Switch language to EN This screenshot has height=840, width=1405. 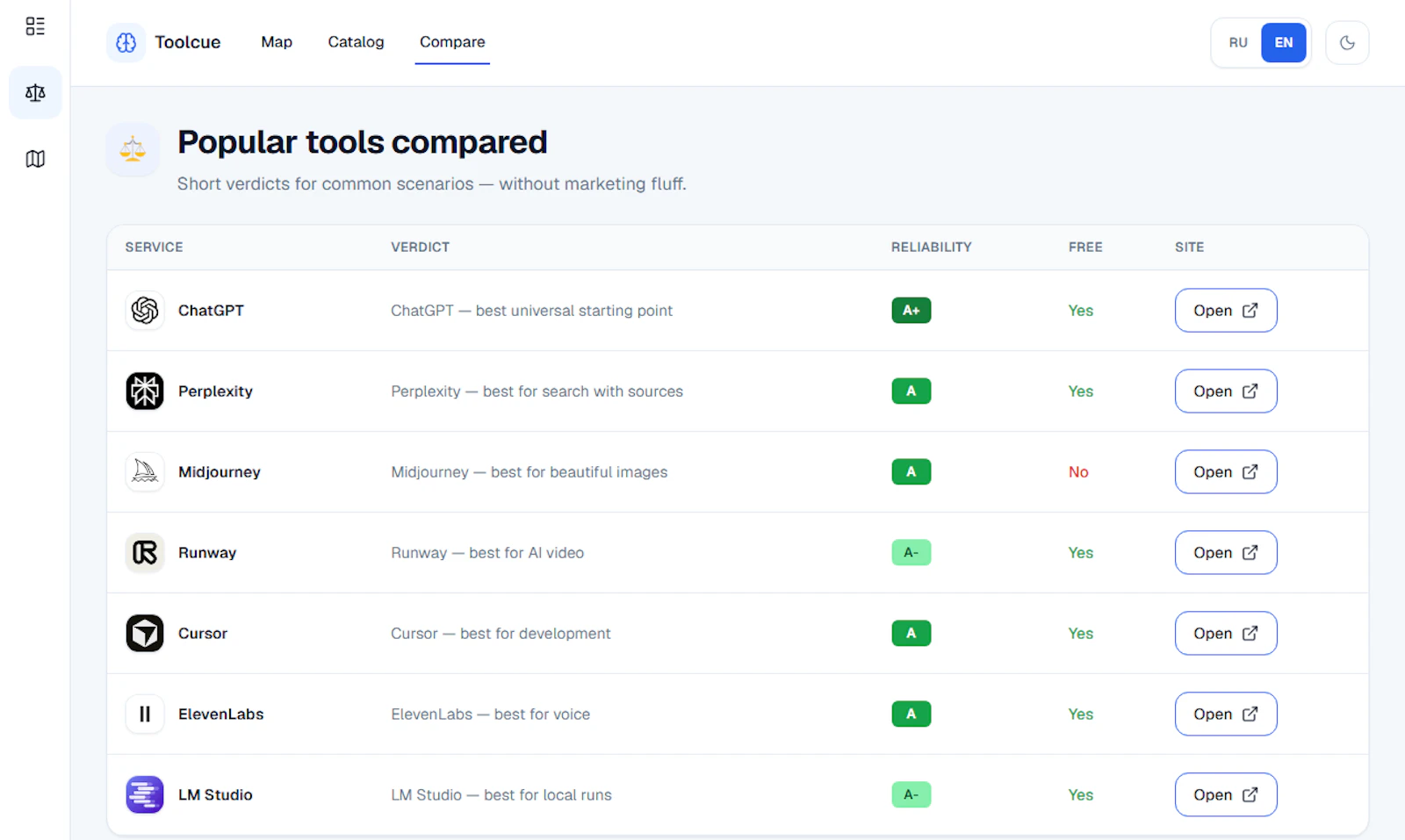pos(1283,42)
